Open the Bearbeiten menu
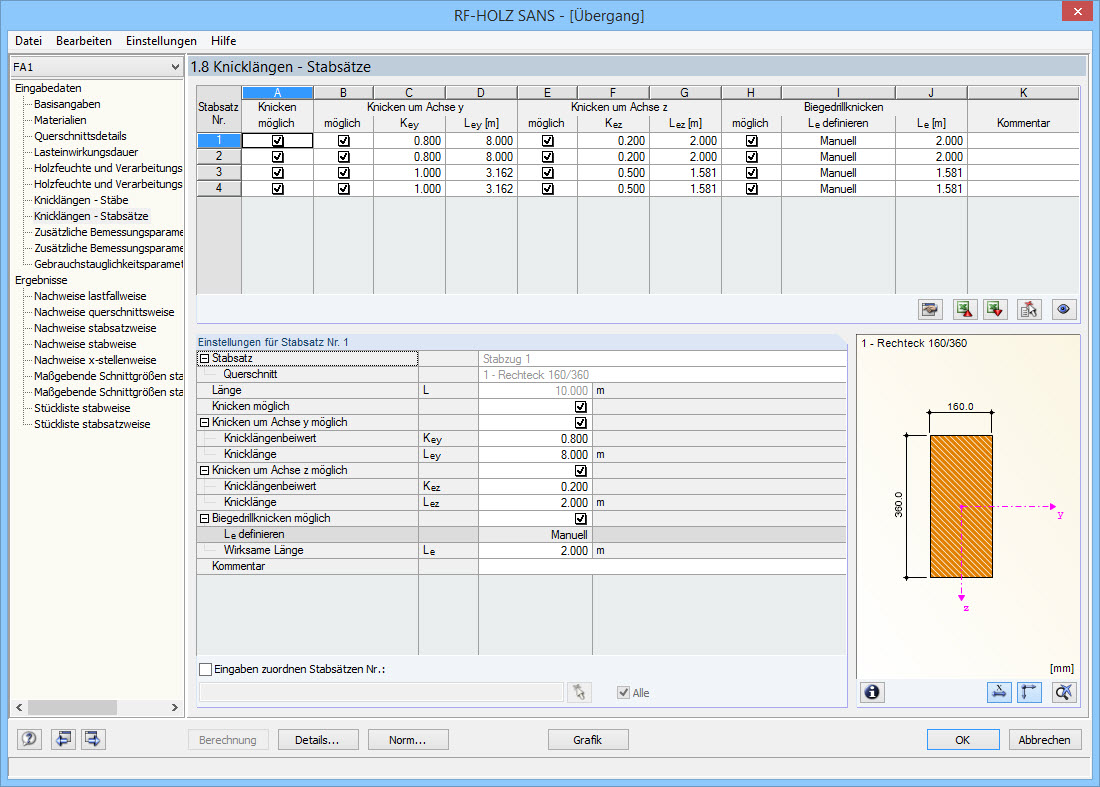The image size is (1100, 787). (x=84, y=41)
